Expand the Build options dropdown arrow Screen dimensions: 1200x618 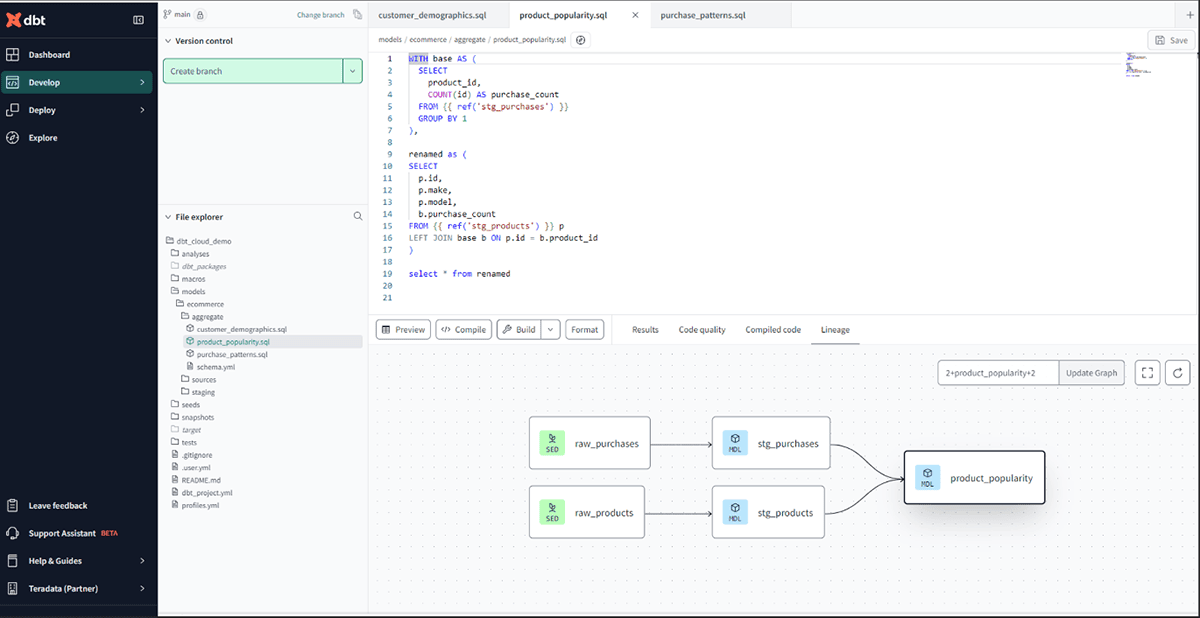click(x=550, y=330)
